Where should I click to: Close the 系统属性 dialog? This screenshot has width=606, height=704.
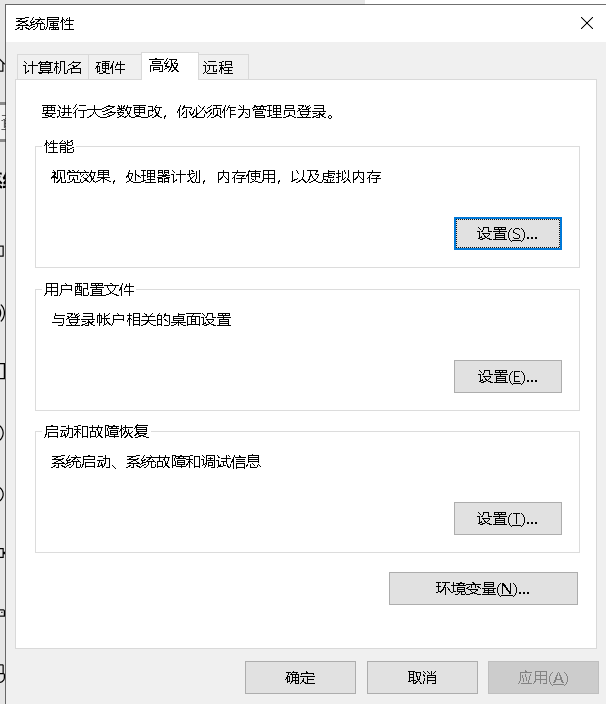coord(587,23)
